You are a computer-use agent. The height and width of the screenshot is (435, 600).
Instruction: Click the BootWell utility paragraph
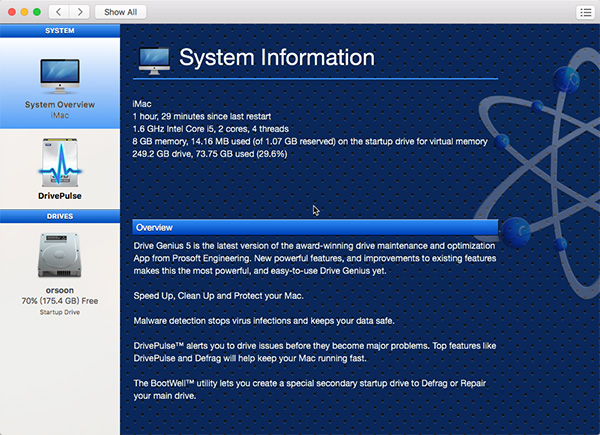point(310,389)
